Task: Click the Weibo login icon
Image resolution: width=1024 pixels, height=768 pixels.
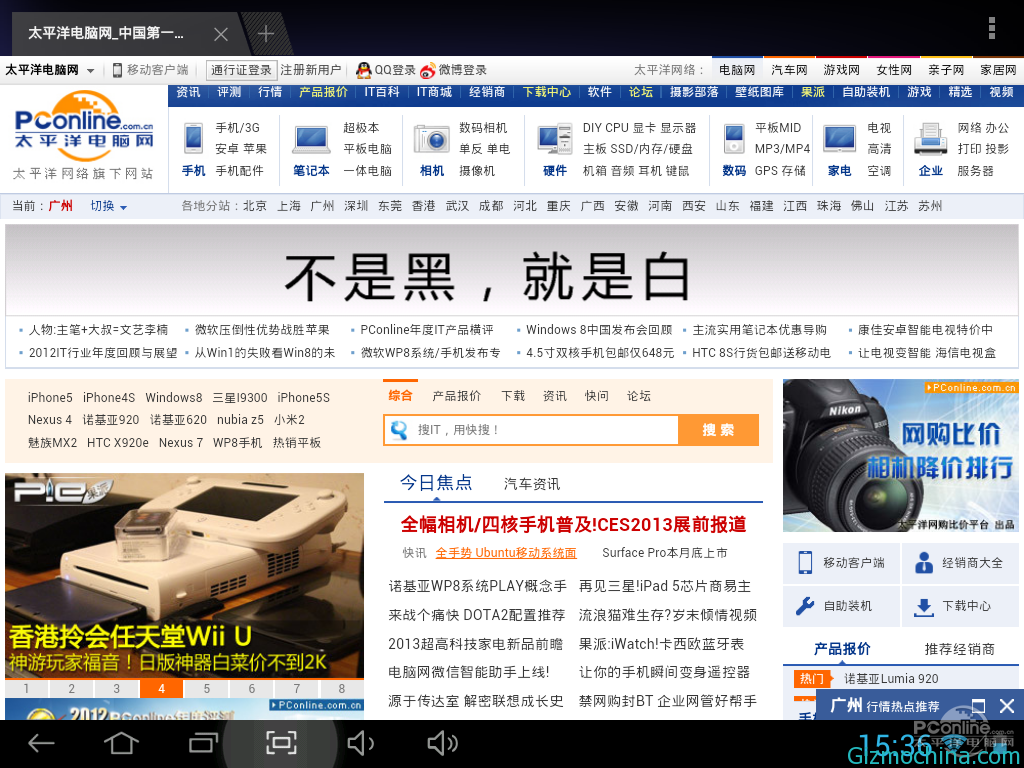Action: tap(428, 70)
